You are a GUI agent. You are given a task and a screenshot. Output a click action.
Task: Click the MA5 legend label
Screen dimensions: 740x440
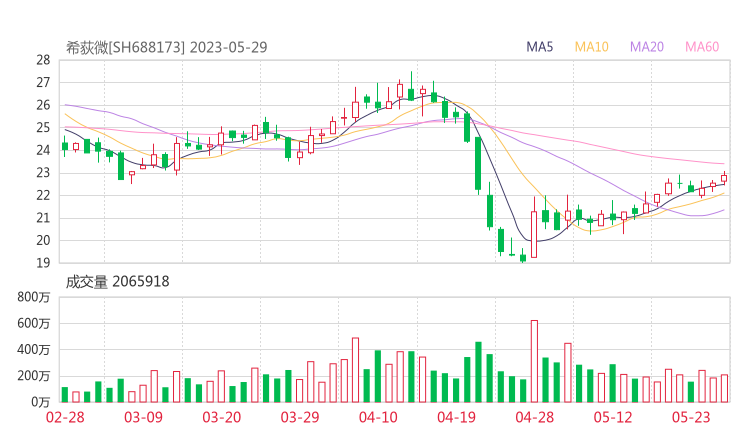(x=539, y=47)
